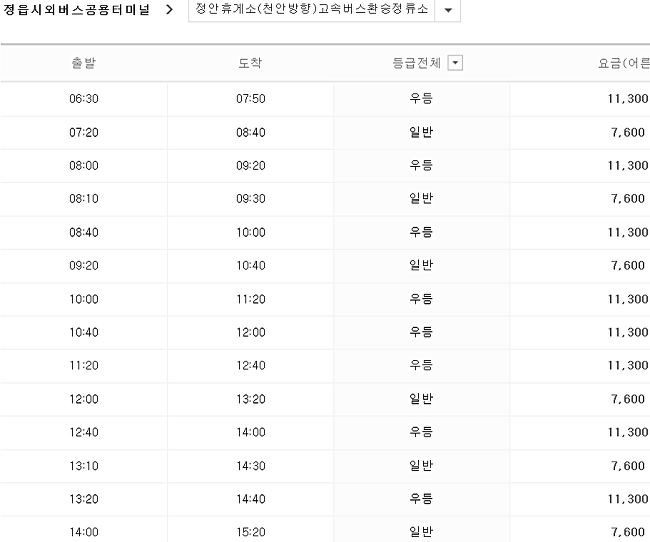Click the 정안휴게소(천안방향)고속버스환승정류소 destination field
This screenshot has height=542, width=650.
coord(311,9)
